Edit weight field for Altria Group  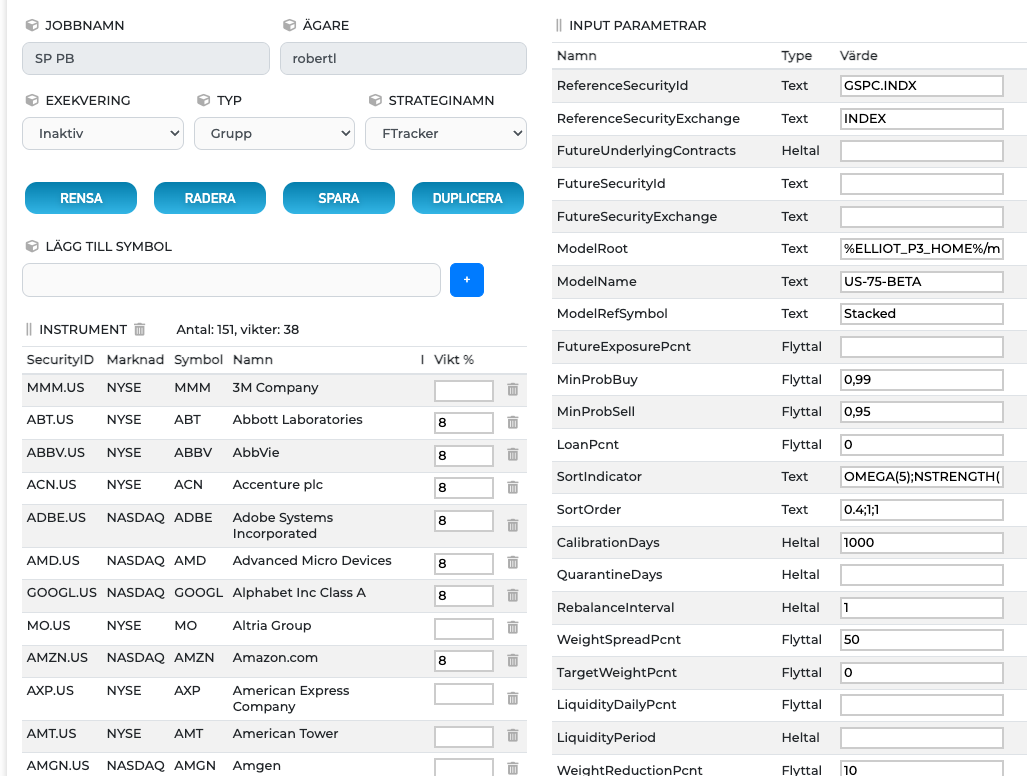463,628
